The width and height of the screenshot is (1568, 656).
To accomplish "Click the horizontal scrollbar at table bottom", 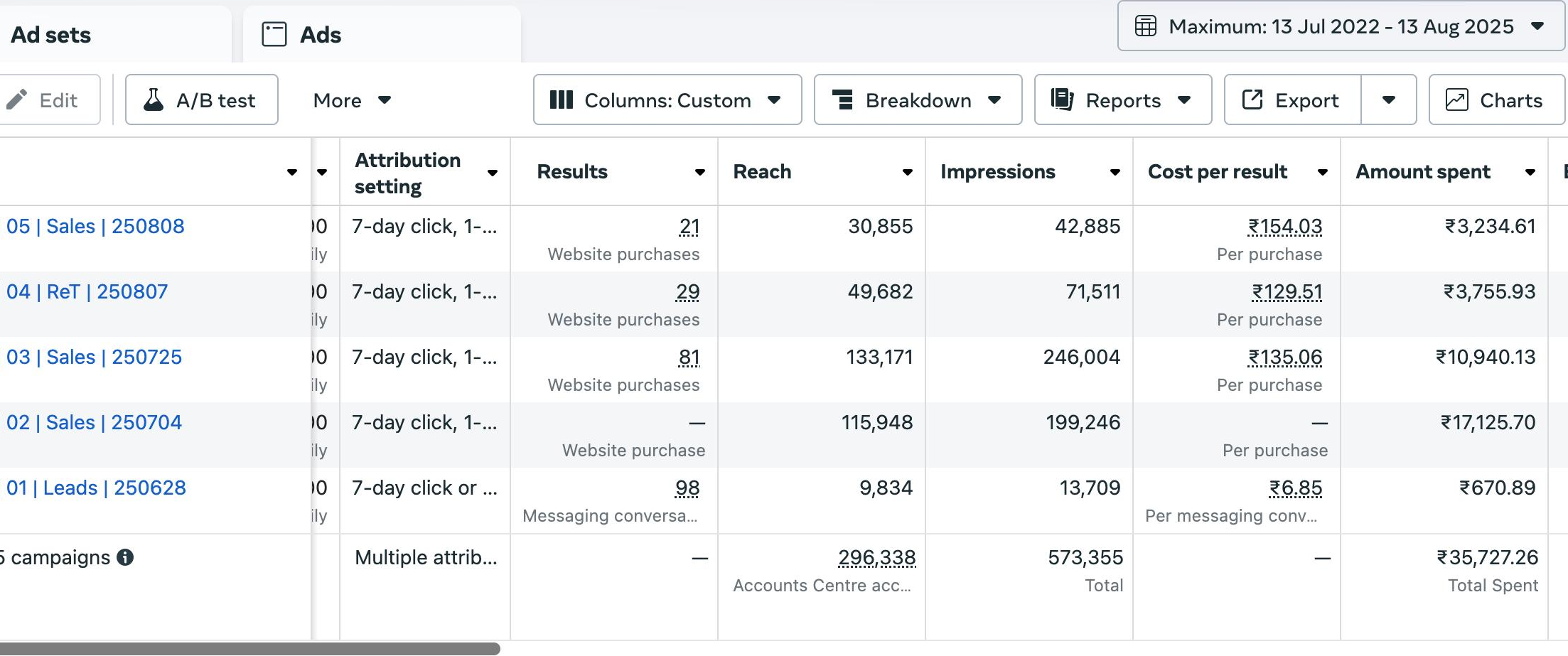I will [x=249, y=648].
